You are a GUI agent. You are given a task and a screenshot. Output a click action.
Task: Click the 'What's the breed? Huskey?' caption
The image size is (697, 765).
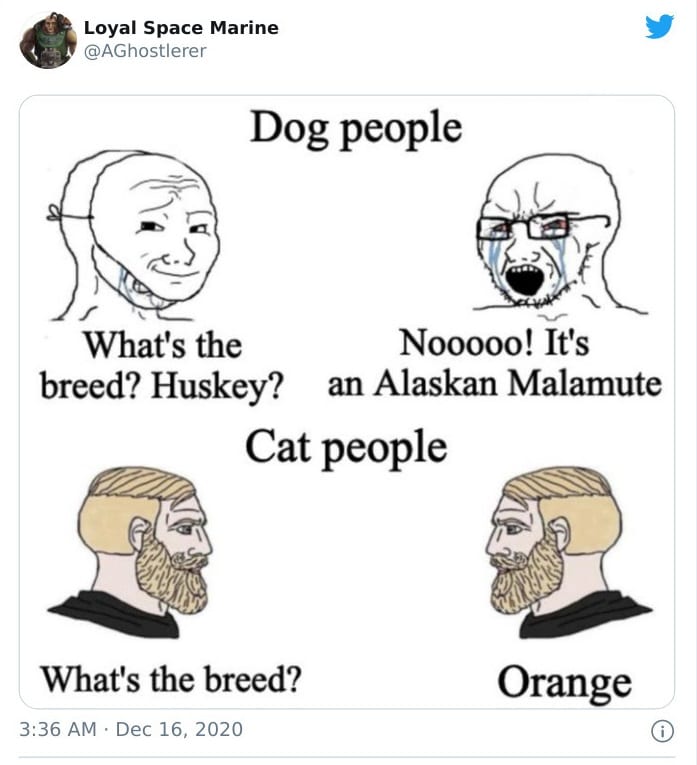[162, 365]
